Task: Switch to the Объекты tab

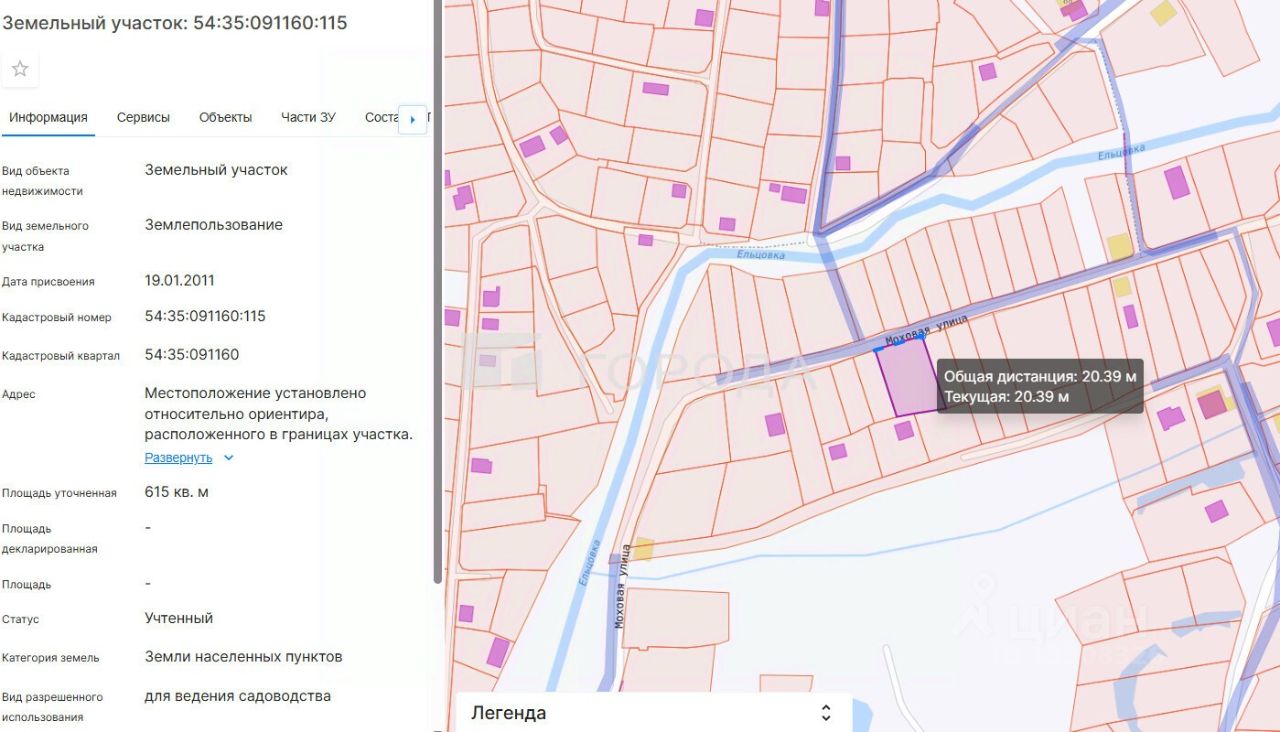Action: coord(225,117)
